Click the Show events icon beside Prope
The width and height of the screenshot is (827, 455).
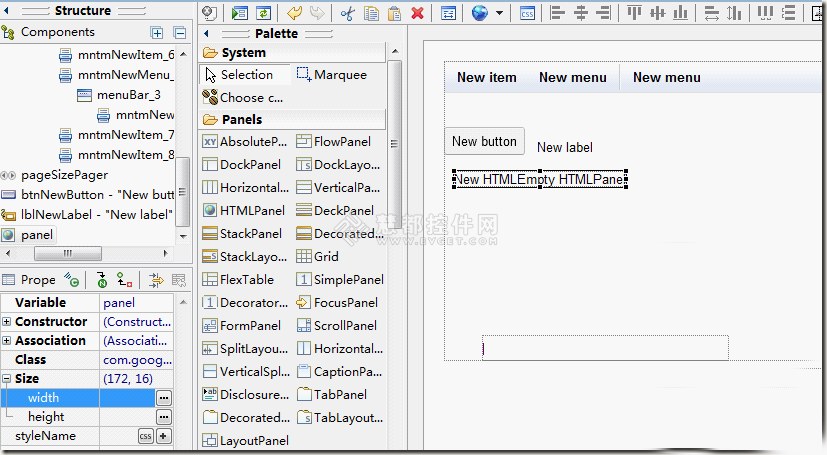pos(71,280)
